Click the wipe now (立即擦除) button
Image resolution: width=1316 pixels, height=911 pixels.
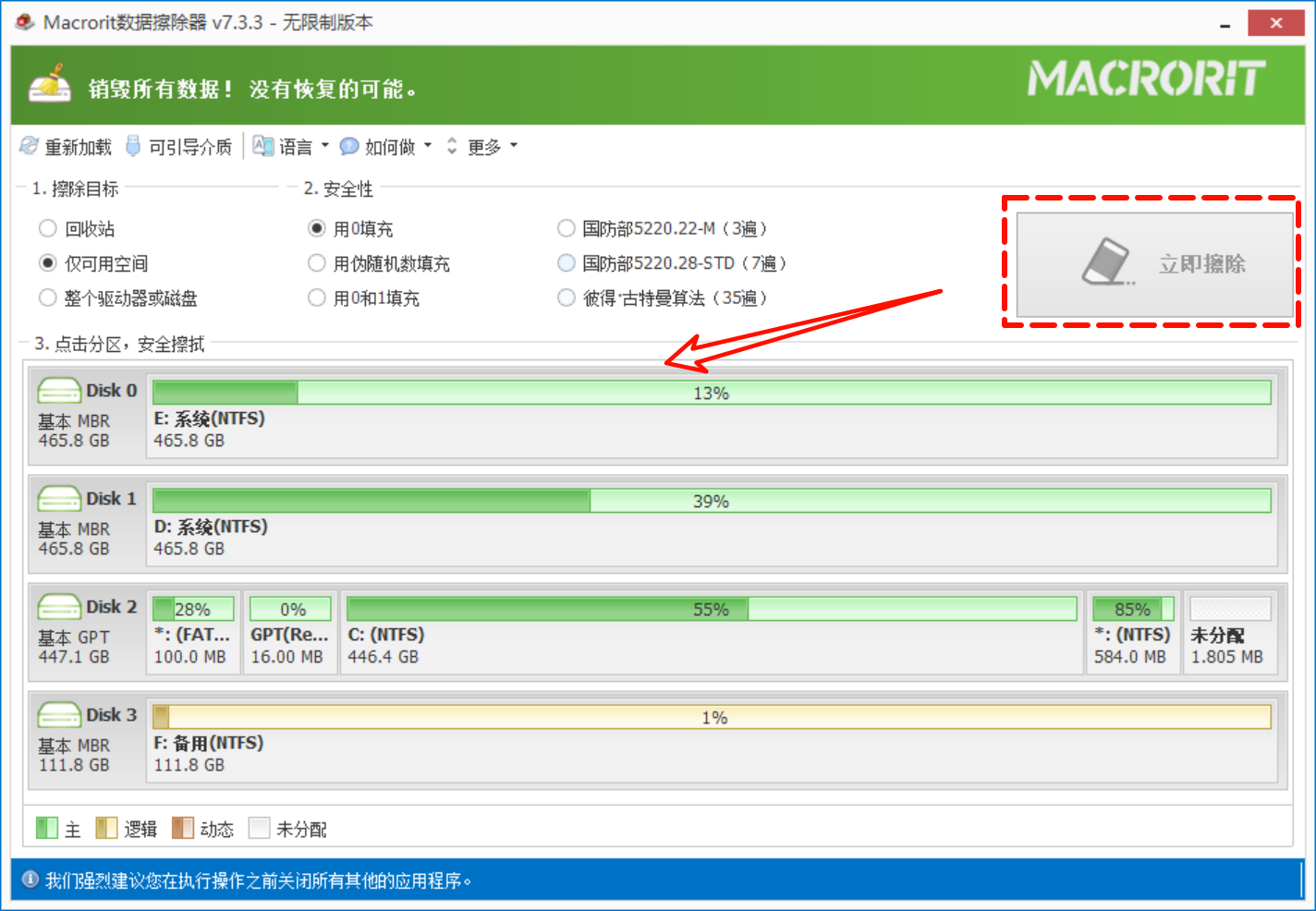[1154, 264]
